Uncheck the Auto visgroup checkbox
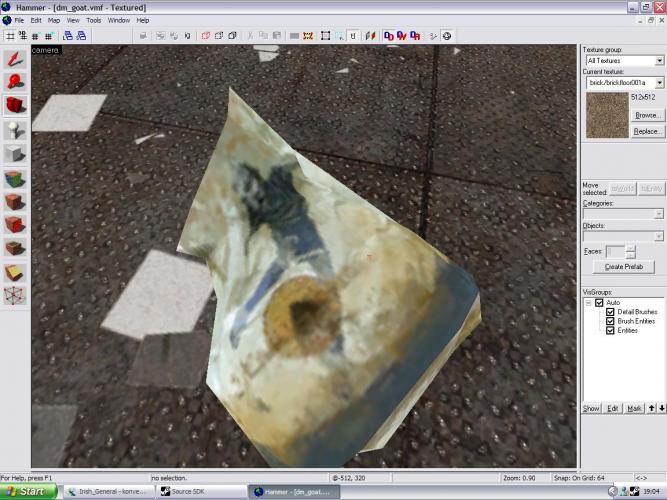This screenshot has width=667, height=500. coord(600,303)
